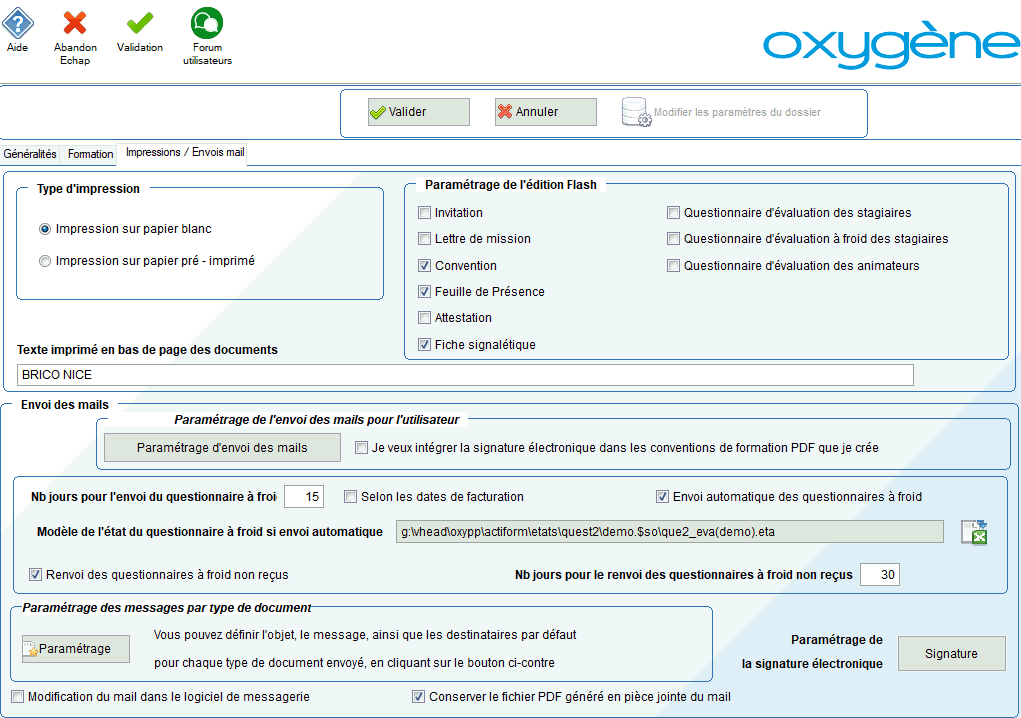Click the Type d'impression group label
1021x718 pixels.
click(89, 189)
